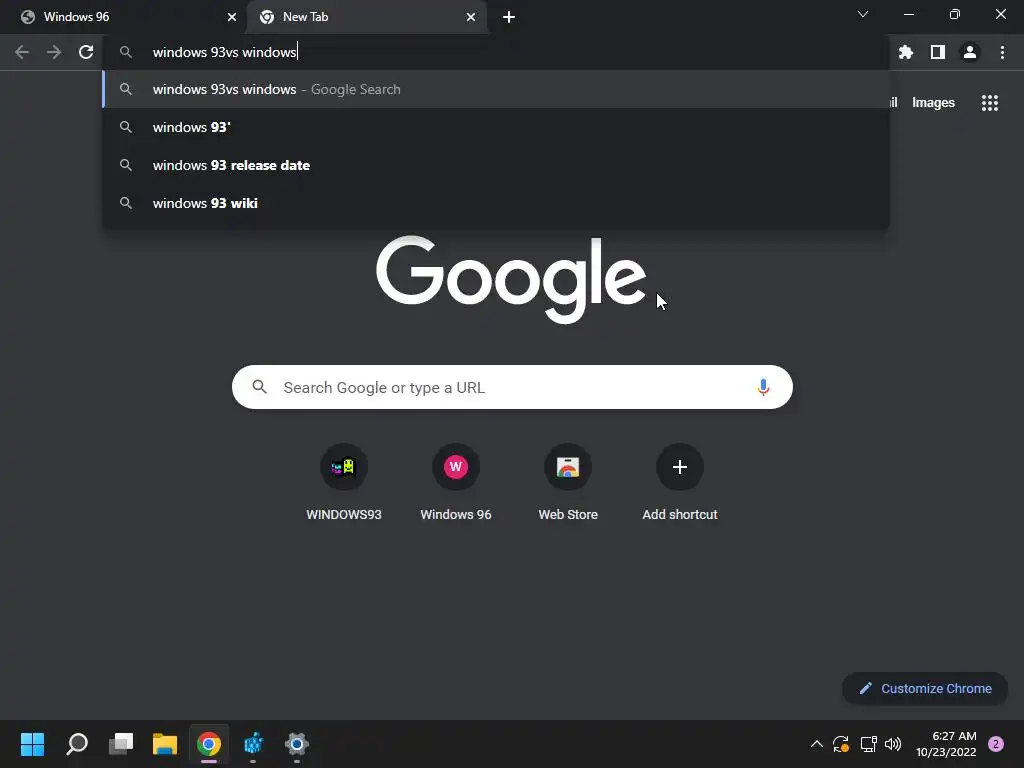Choose suggestion 'windows 93vs windows - Google Search'

point(496,89)
